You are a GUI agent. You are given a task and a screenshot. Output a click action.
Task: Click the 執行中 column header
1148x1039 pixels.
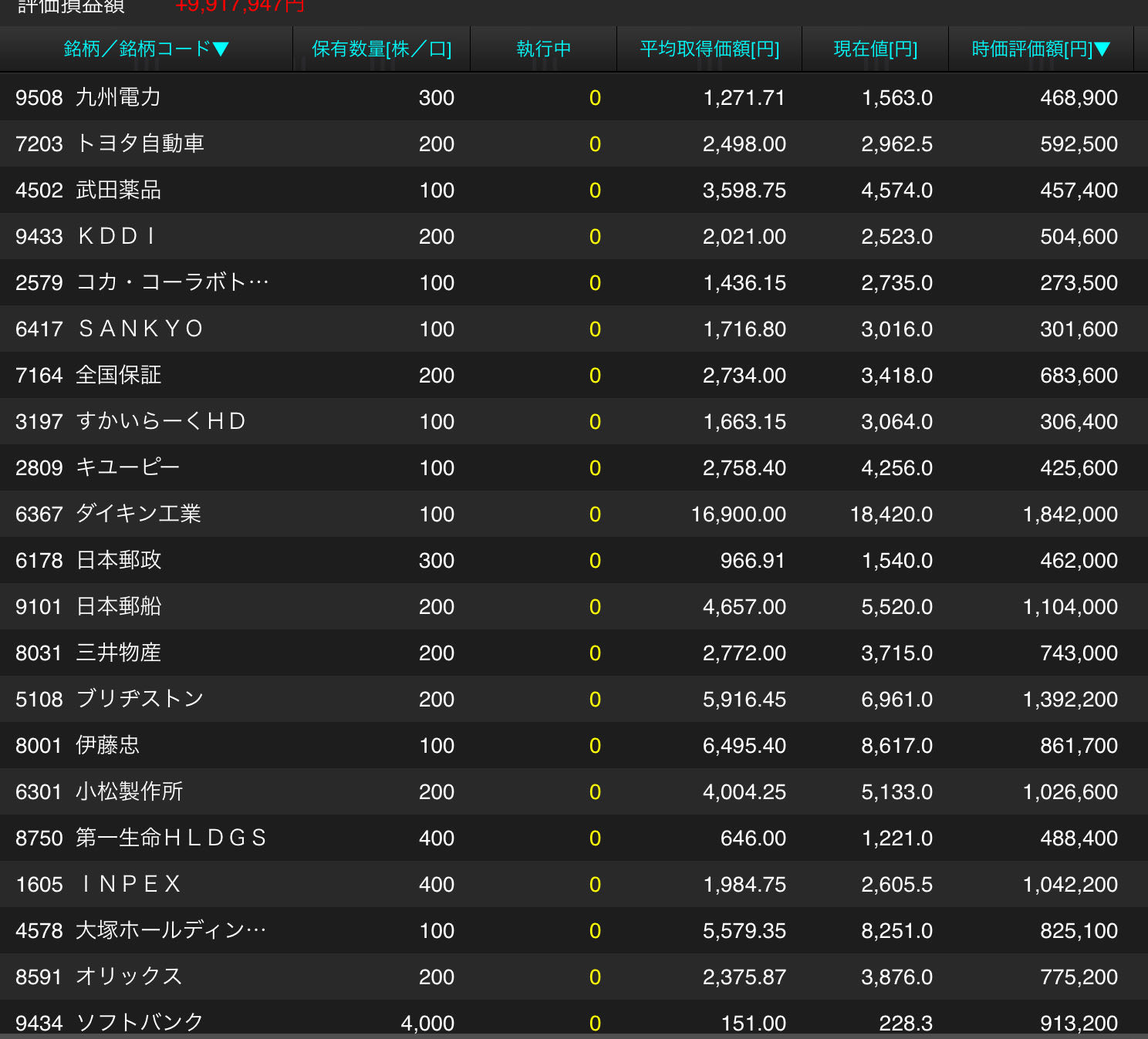click(x=543, y=49)
